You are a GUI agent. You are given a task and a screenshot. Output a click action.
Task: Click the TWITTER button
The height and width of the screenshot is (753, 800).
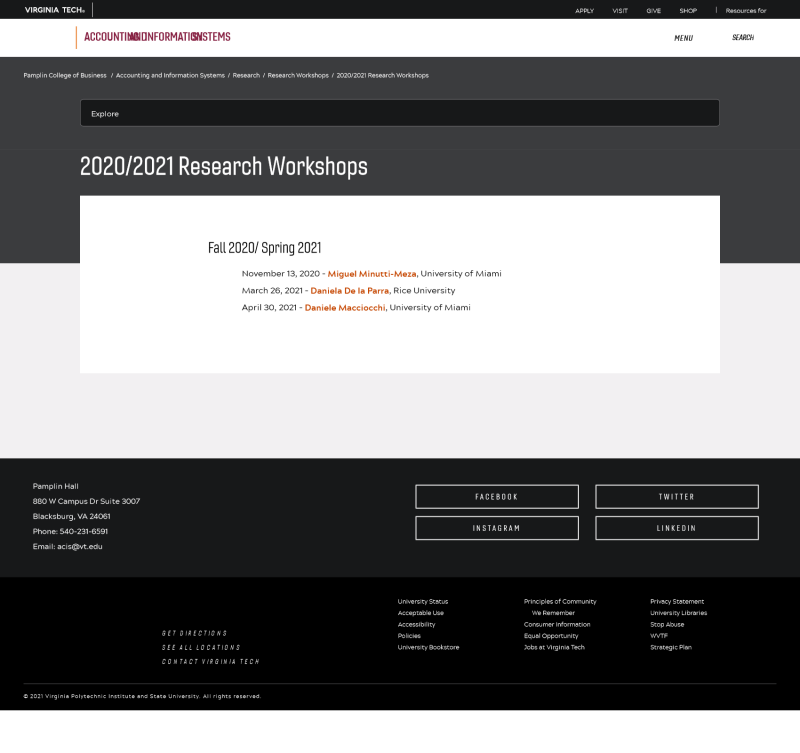coord(677,497)
